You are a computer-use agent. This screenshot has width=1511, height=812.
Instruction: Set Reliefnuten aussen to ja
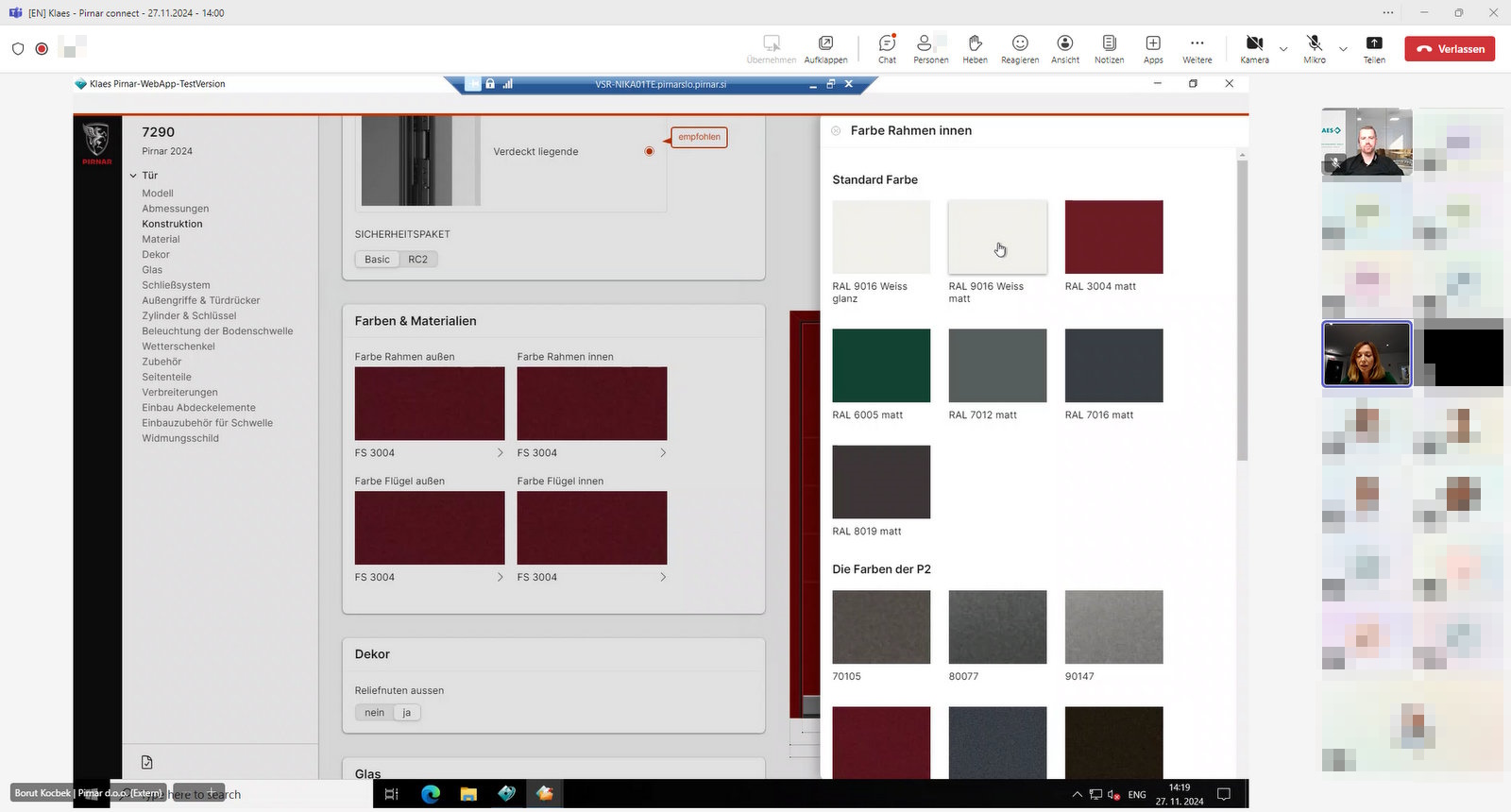click(407, 713)
